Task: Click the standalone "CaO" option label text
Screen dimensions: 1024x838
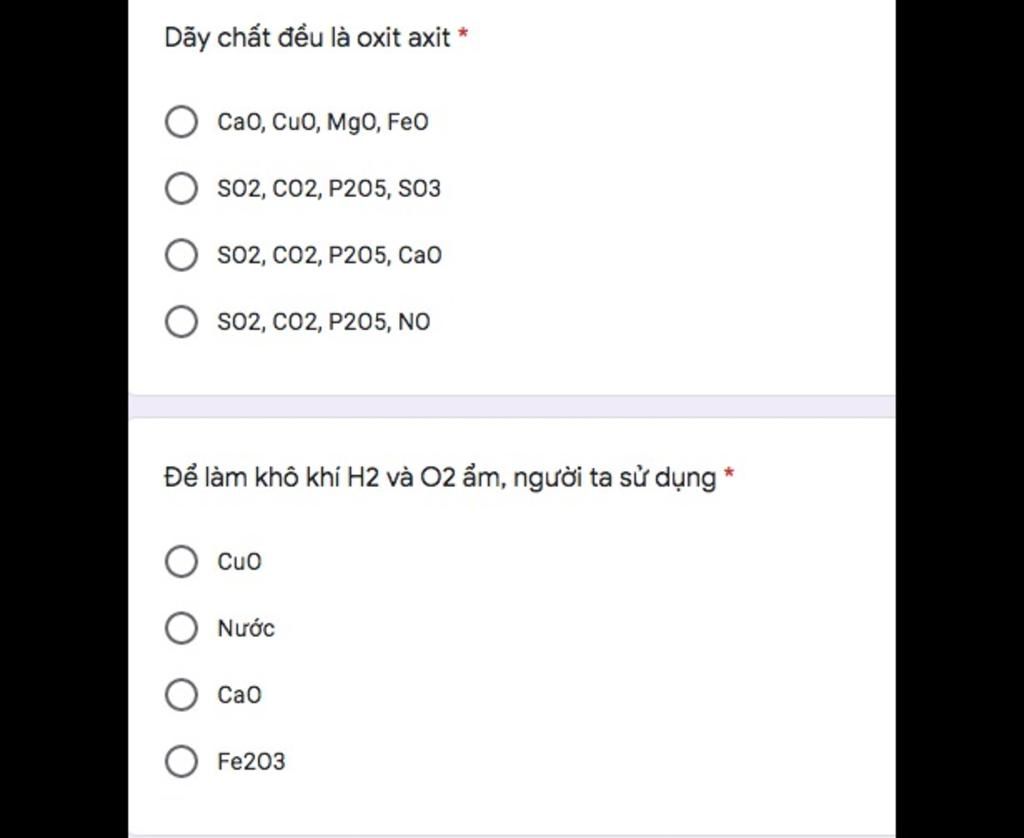Action: pyautogui.click(x=239, y=695)
